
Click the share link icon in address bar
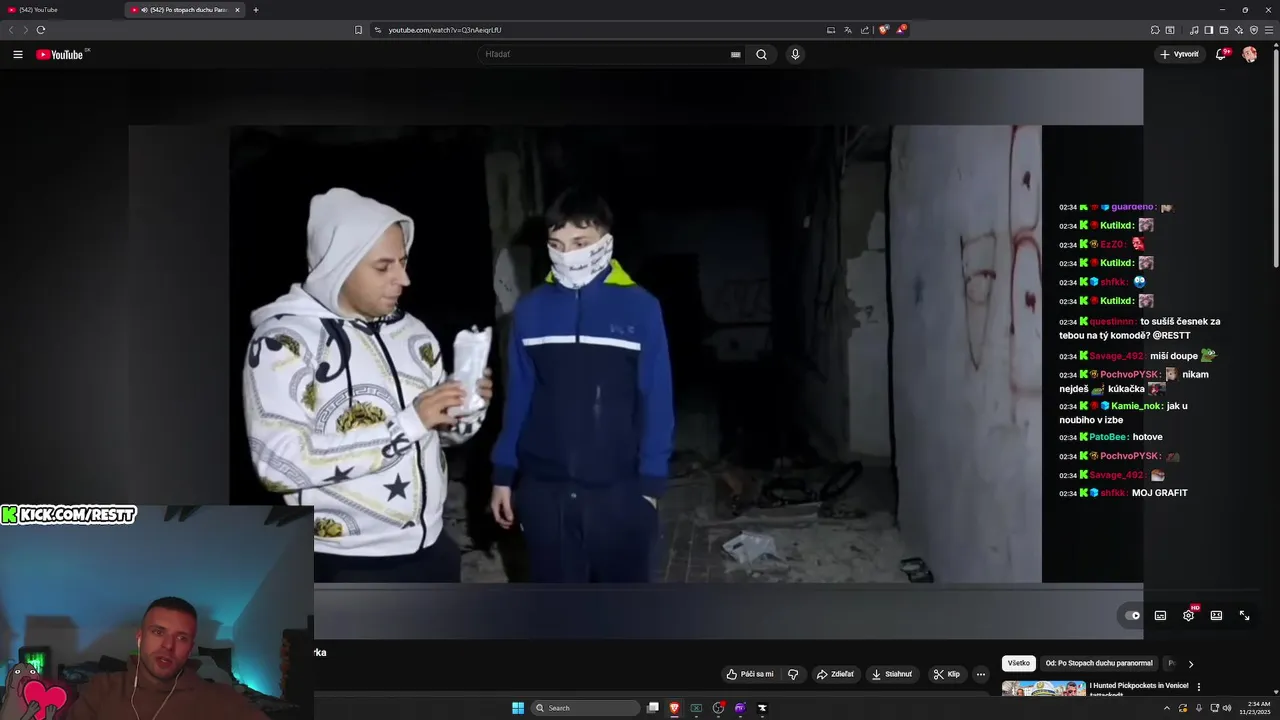(x=864, y=30)
